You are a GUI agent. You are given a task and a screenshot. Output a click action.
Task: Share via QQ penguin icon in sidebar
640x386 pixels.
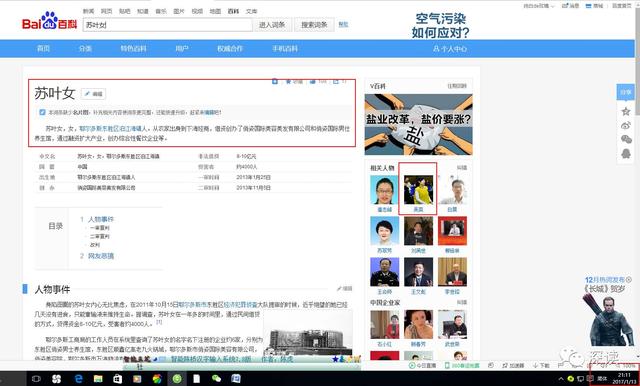626,153
